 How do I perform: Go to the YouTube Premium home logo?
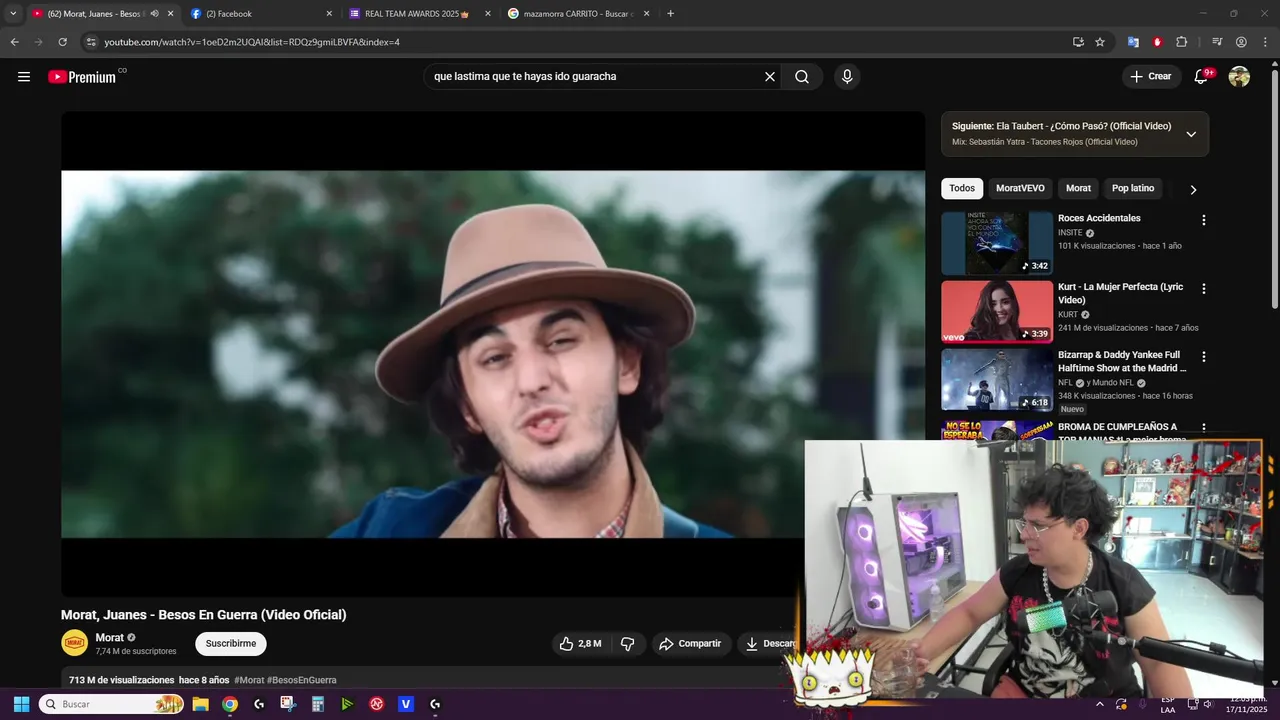[82, 77]
